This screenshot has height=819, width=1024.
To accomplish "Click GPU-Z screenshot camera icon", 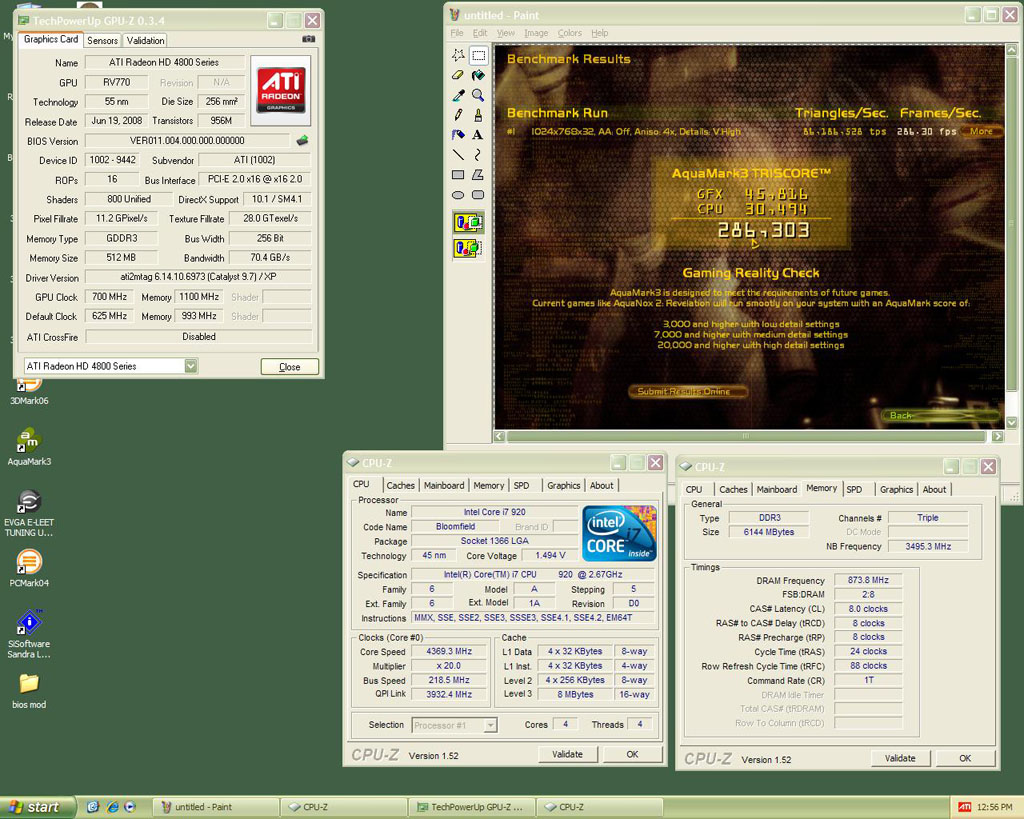I will [308, 39].
